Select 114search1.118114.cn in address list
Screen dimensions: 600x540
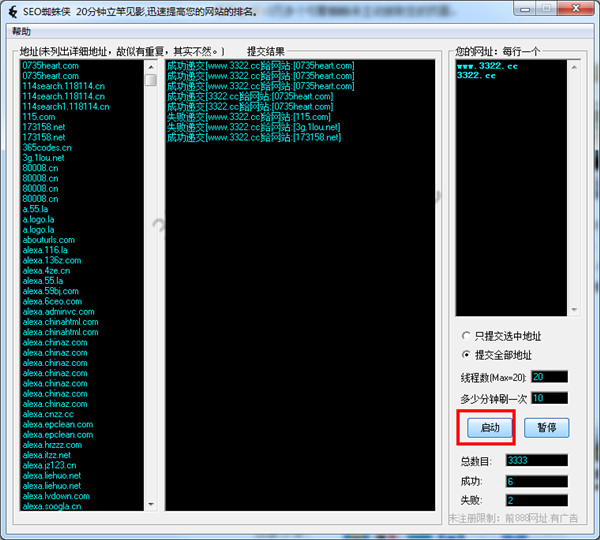[x=66, y=106]
